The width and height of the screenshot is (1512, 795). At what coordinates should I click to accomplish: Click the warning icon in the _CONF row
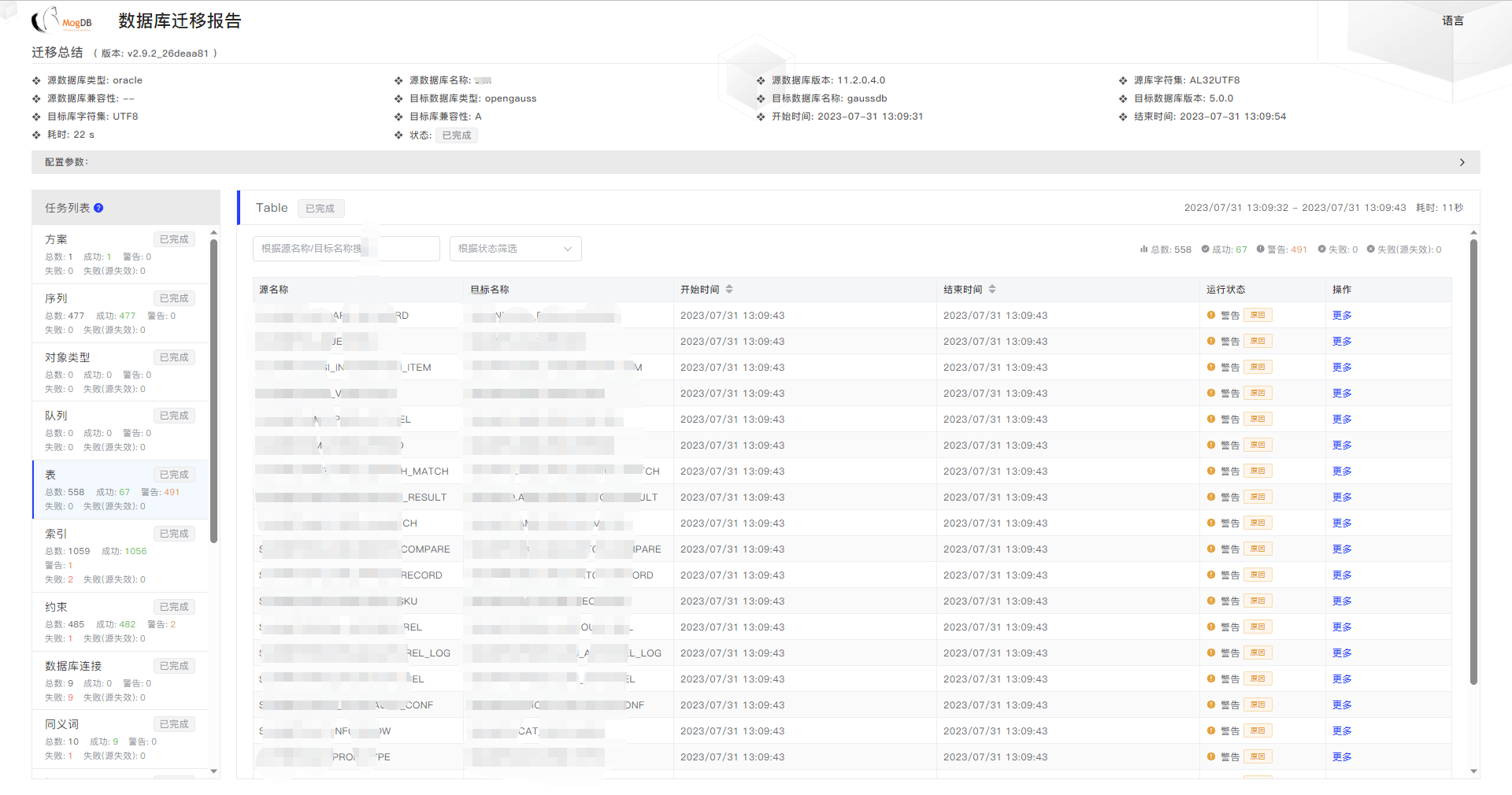click(1211, 705)
